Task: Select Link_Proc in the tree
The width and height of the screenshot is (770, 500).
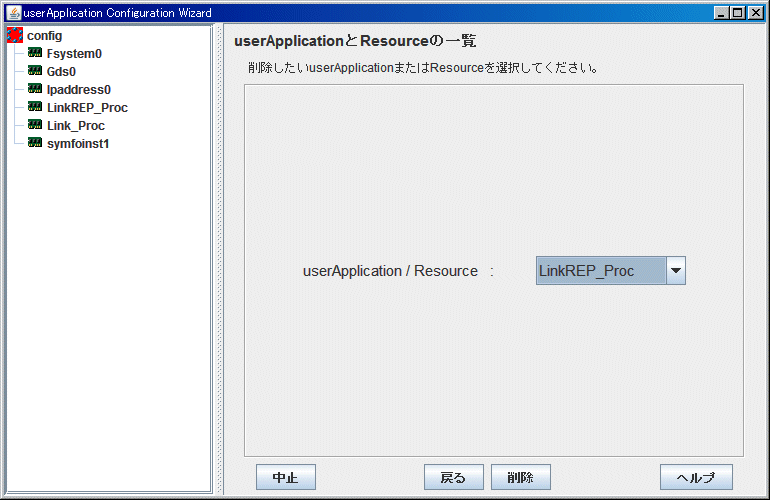Action: [x=76, y=126]
